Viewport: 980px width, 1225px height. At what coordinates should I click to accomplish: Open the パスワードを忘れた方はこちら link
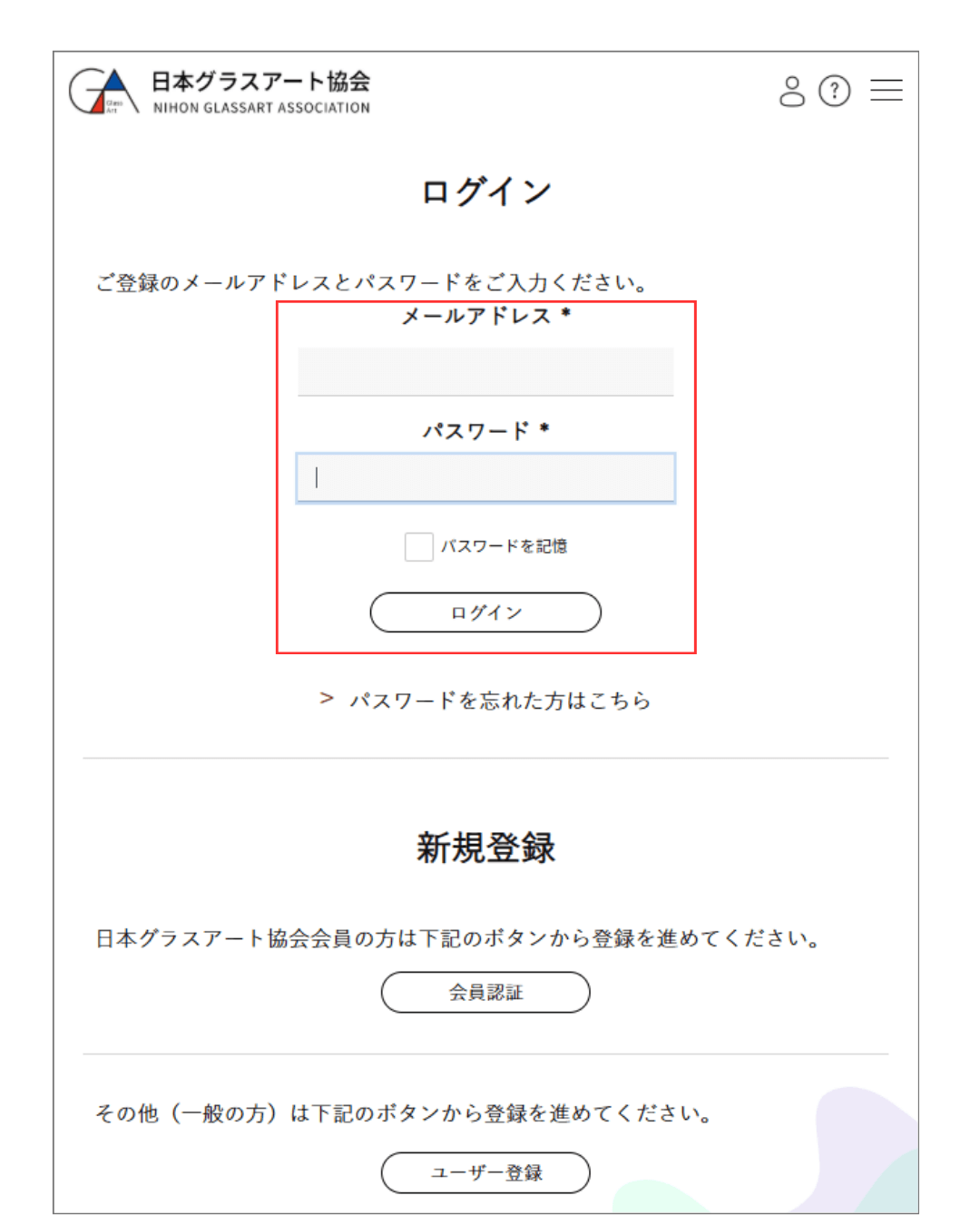pyautogui.click(x=500, y=701)
